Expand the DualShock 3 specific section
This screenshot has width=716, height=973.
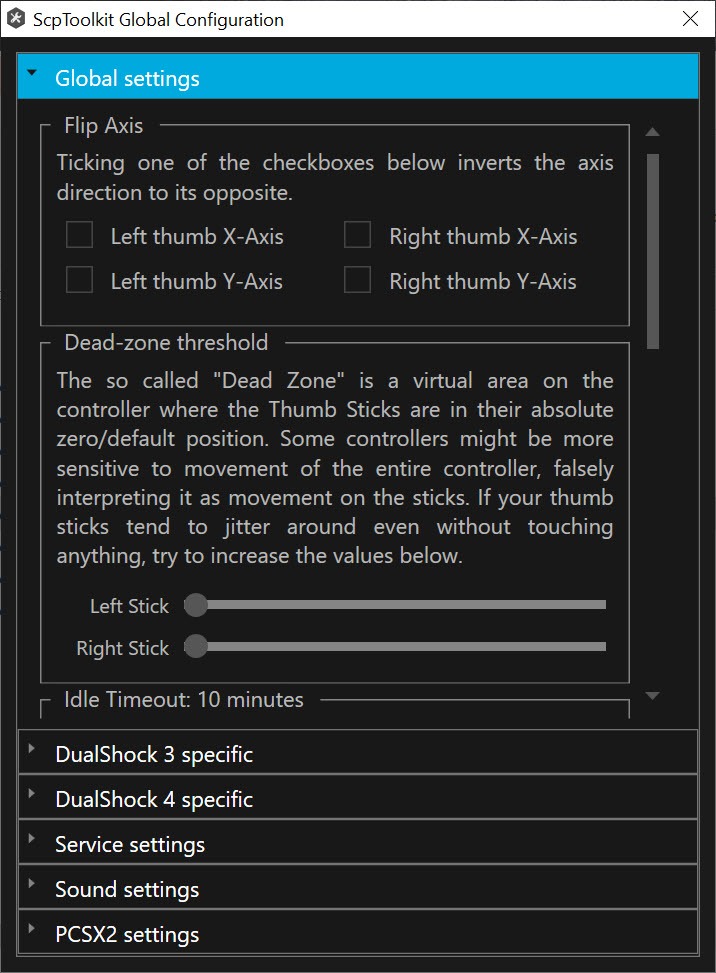coord(358,753)
